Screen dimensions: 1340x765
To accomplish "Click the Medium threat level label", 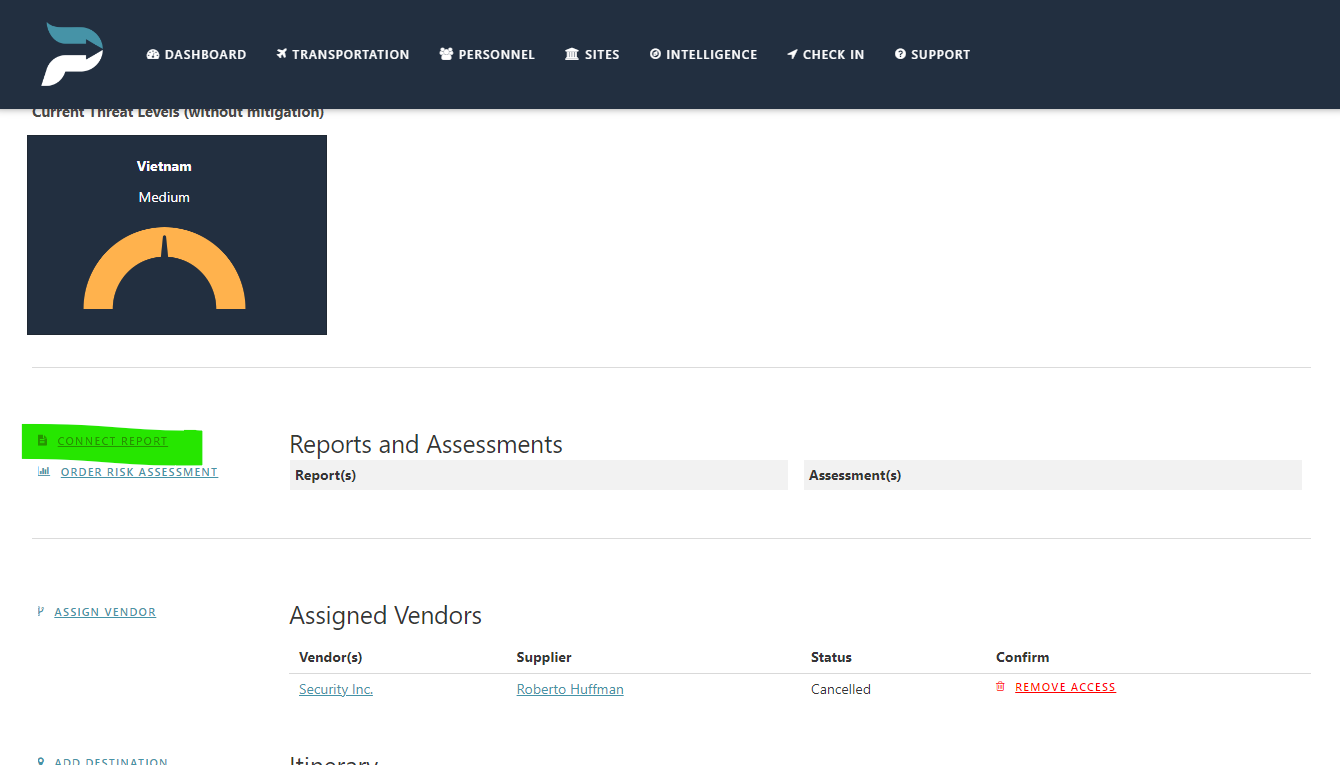I will click(164, 197).
